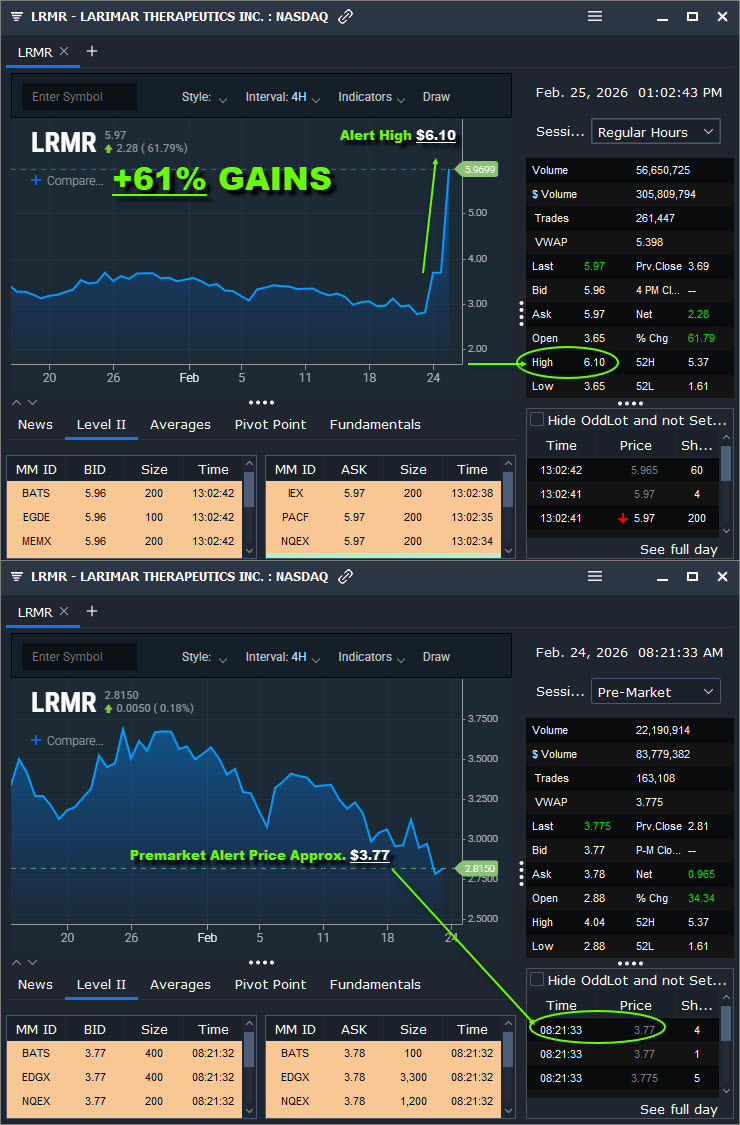Click the chain link icon in top window title
Screen dimensions: 740x1125
pyautogui.click(x=346, y=17)
